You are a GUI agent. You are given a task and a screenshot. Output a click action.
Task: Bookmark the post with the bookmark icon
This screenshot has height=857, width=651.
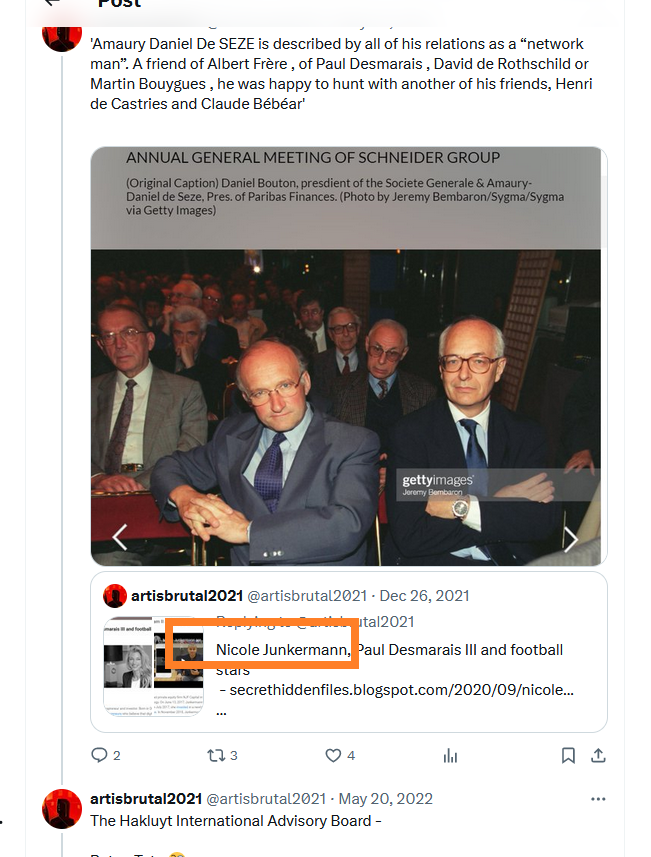click(568, 755)
